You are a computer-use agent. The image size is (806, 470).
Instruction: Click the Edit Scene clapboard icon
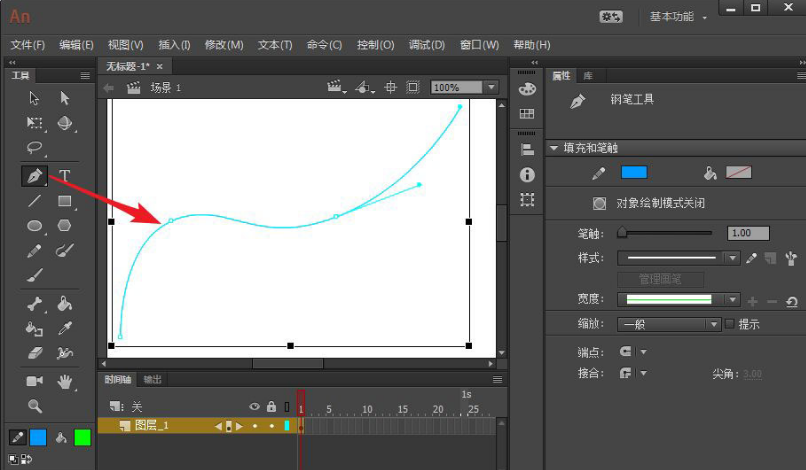click(336, 87)
